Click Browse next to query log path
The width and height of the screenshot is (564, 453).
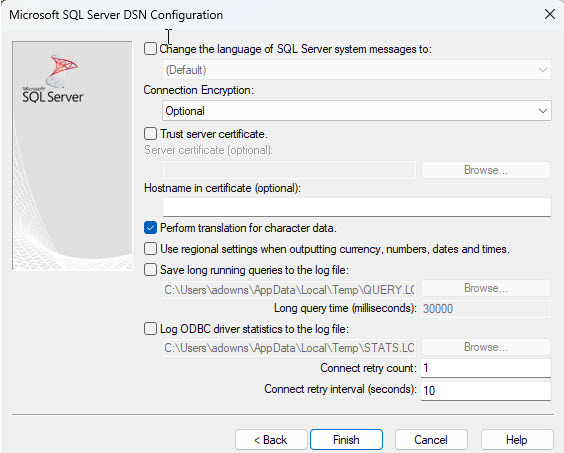click(486, 288)
